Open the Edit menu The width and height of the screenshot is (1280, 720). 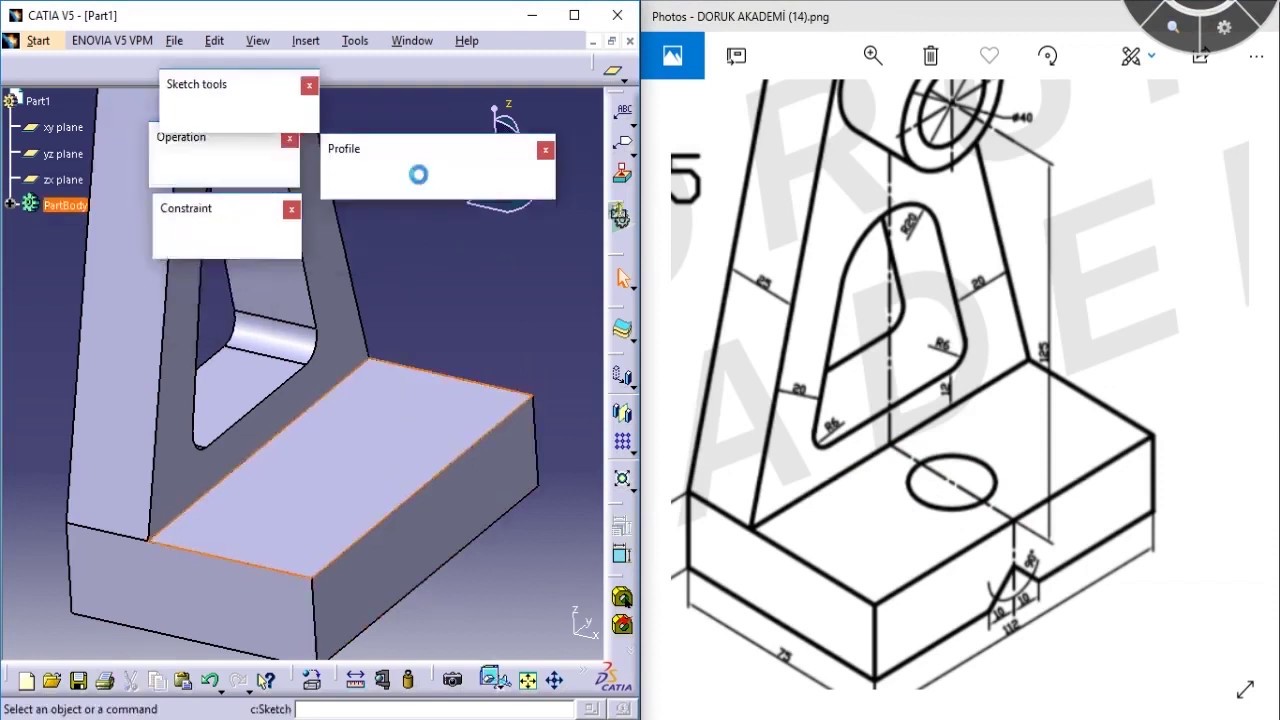coord(214,41)
